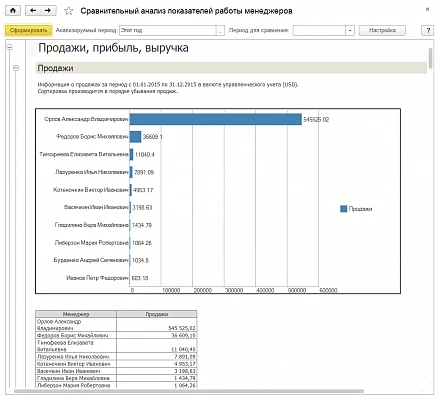Screen dimensions: 435x400
Task: Click value label 7891.09
Action: pos(144,172)
